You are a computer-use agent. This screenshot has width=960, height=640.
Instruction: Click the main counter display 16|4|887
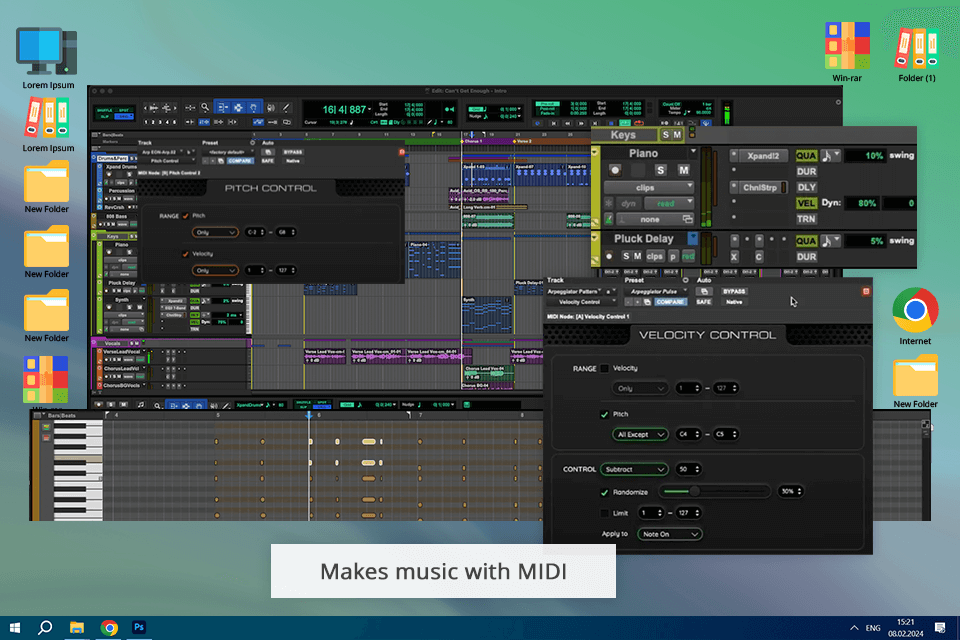[x=346, y=110]
